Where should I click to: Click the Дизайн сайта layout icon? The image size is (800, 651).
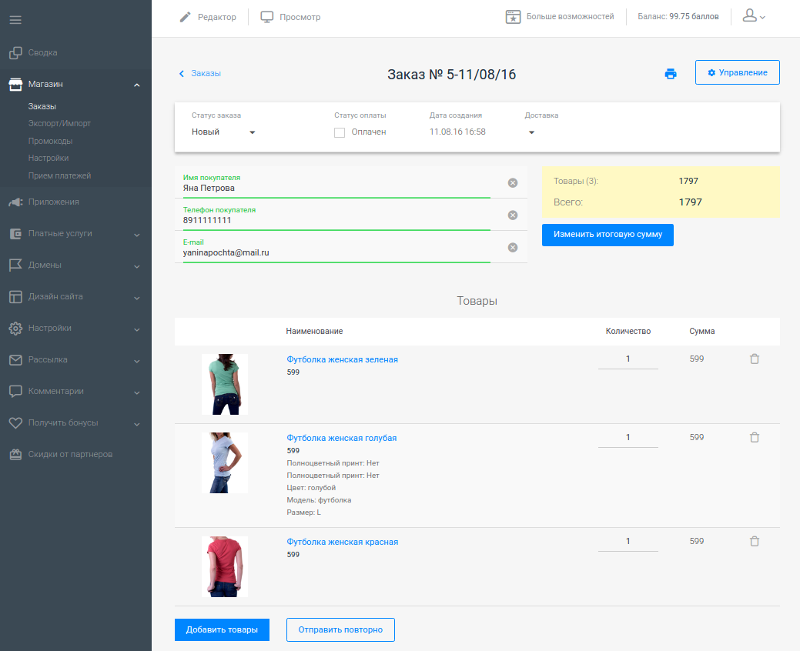point(15,297)
